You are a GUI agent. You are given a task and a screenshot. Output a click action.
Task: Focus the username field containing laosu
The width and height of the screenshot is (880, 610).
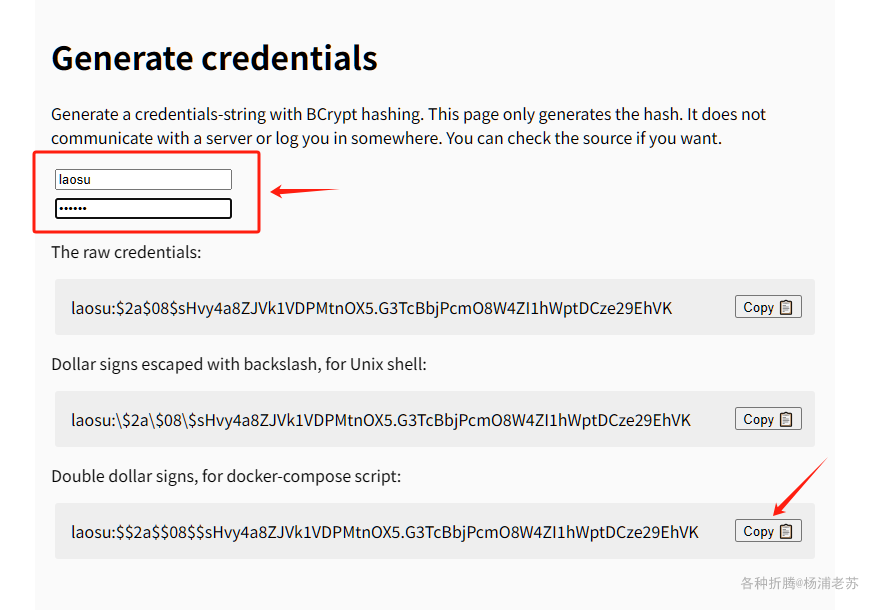(x=143, y=180)
